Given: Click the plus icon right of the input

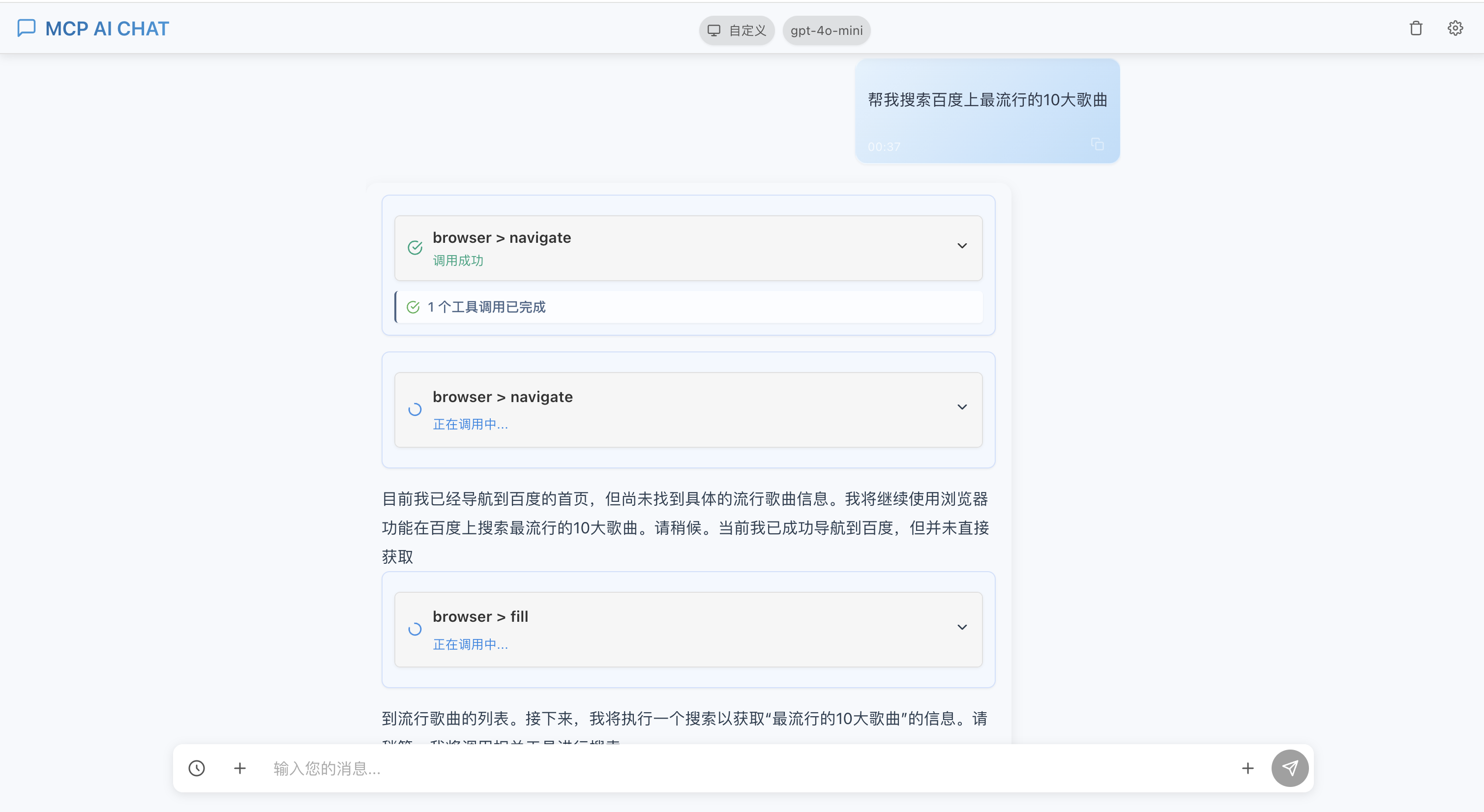Looking at the screenshot, I should (1248, 768).
